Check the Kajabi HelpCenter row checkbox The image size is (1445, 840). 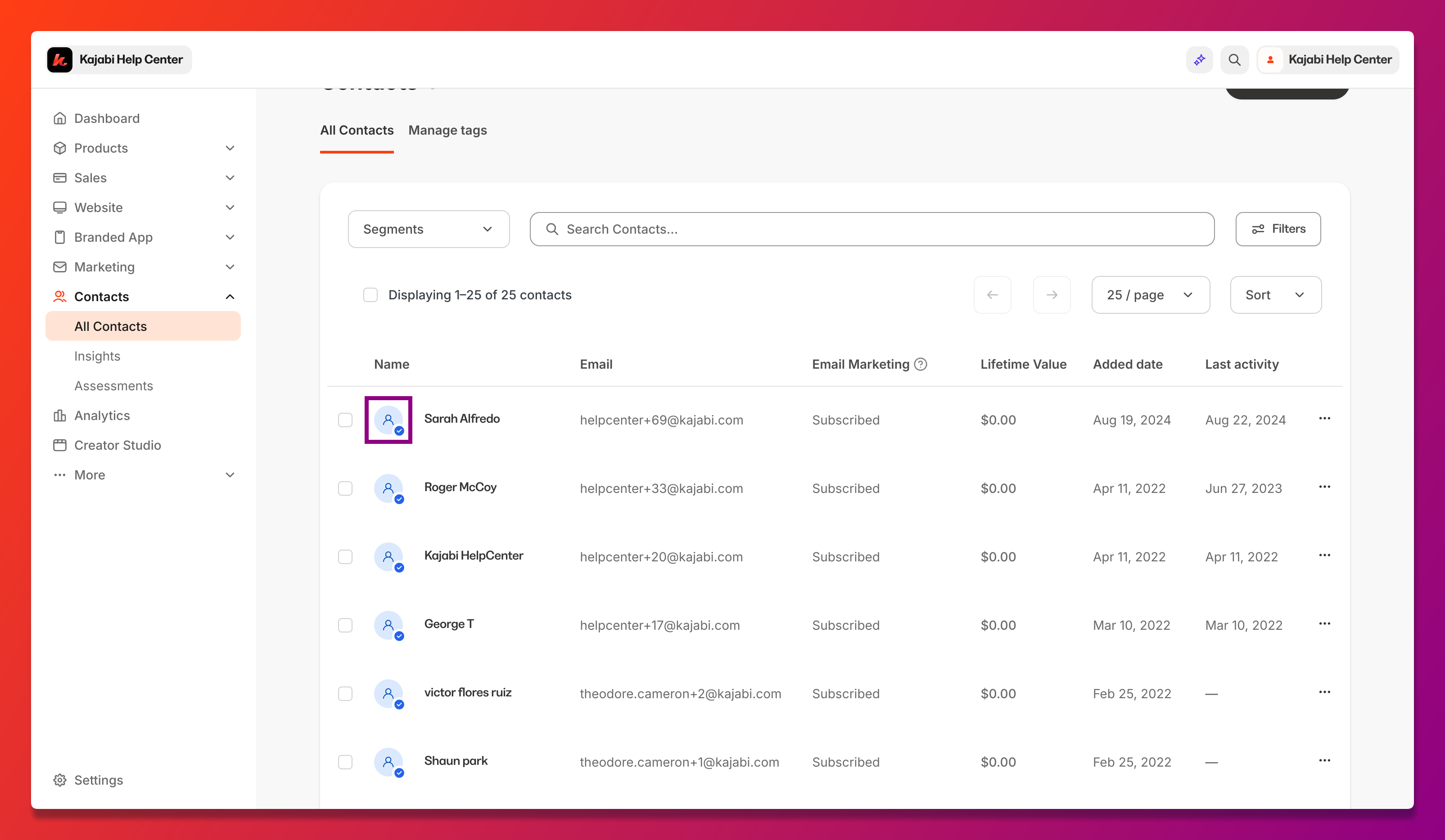click(345, 557)
